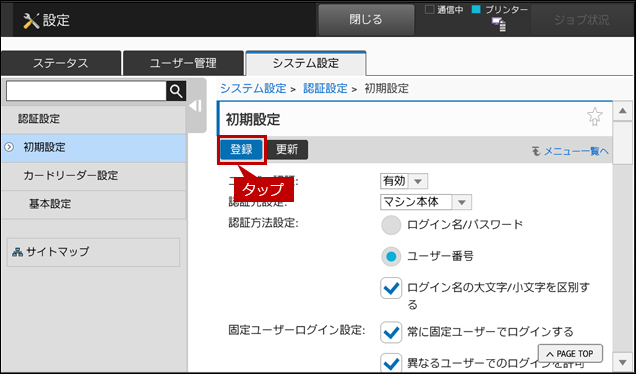This screenshot has width=636, height=374.
Task: Add page to favorites star icon
Action: tap(595, 117)
